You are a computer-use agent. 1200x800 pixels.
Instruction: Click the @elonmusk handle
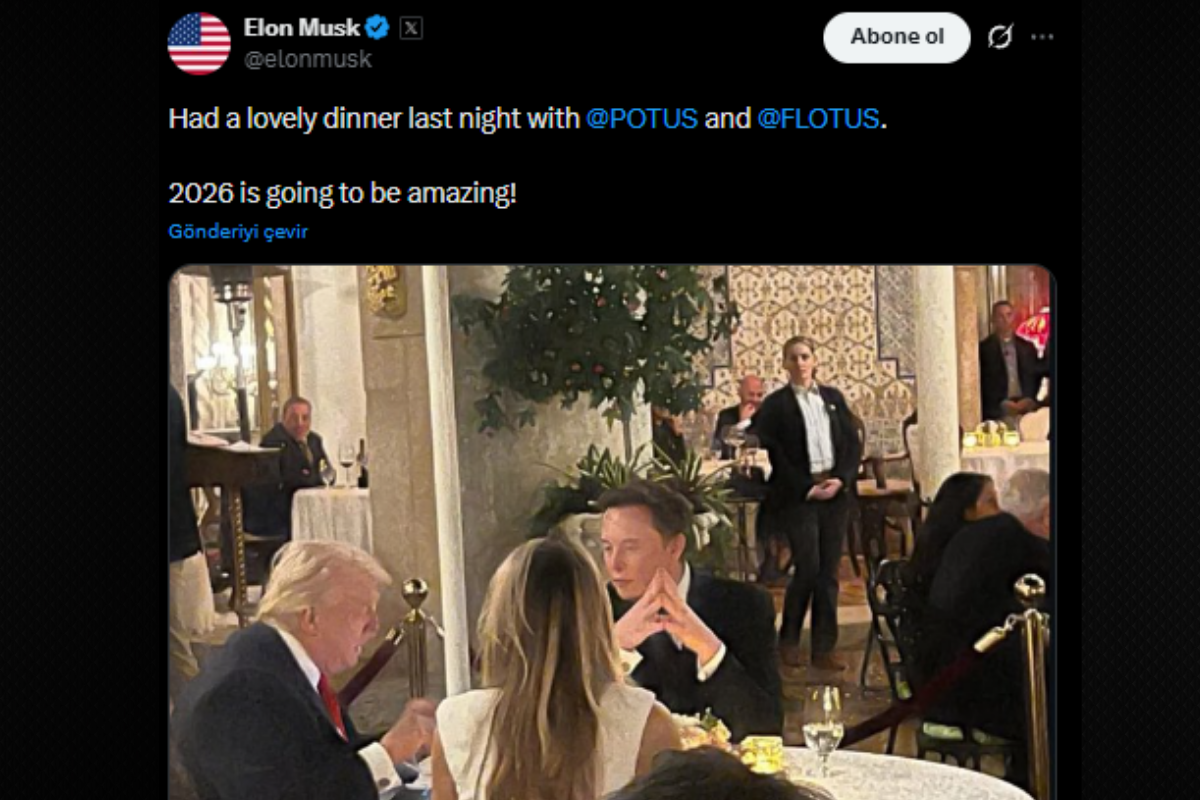click(308, 59)
